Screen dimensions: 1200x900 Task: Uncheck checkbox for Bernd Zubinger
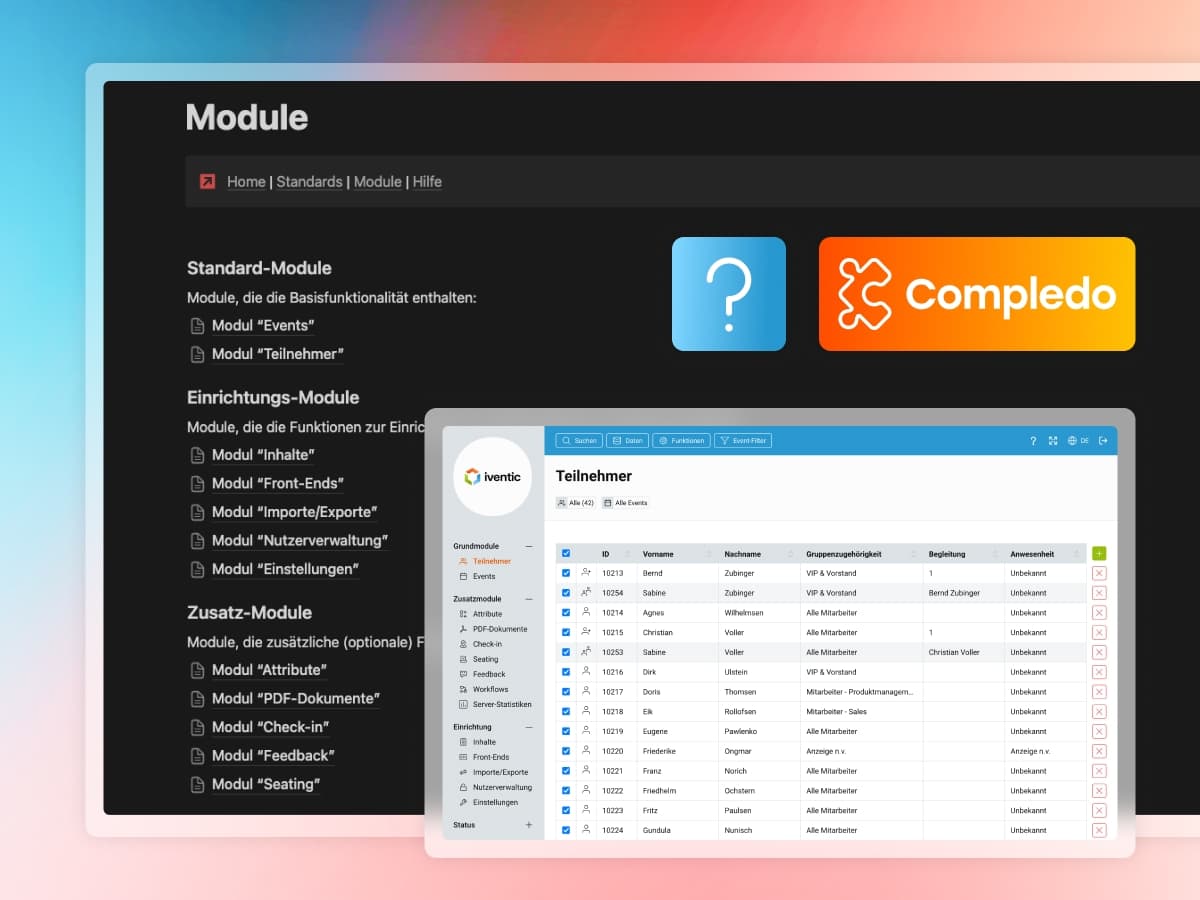[x=566, y=573]
